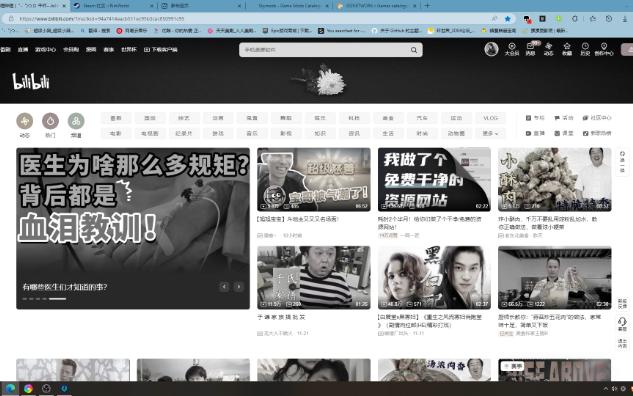Screen dimensions: 633x396
Task: Select the 鬼畜 channel button
Action: (x=252, y=118)
